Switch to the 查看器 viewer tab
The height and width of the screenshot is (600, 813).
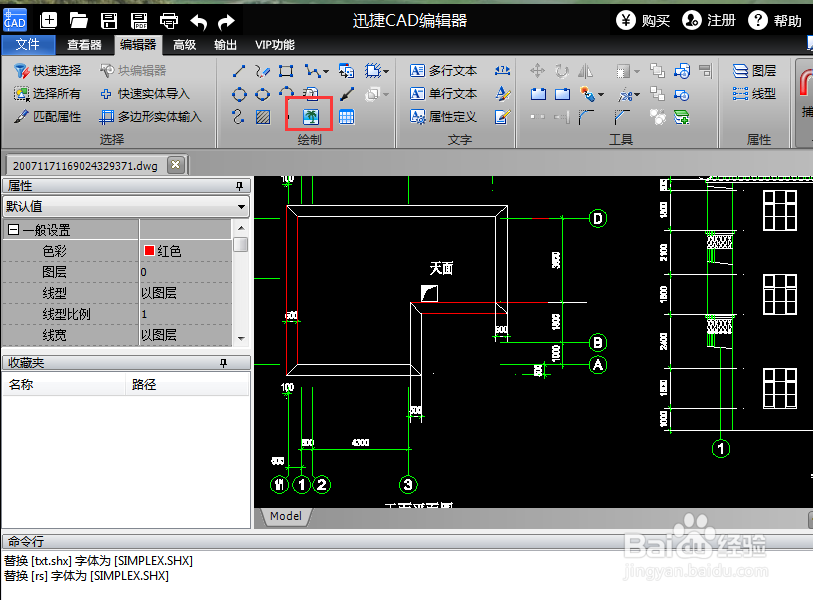click(x=85, y=45)
